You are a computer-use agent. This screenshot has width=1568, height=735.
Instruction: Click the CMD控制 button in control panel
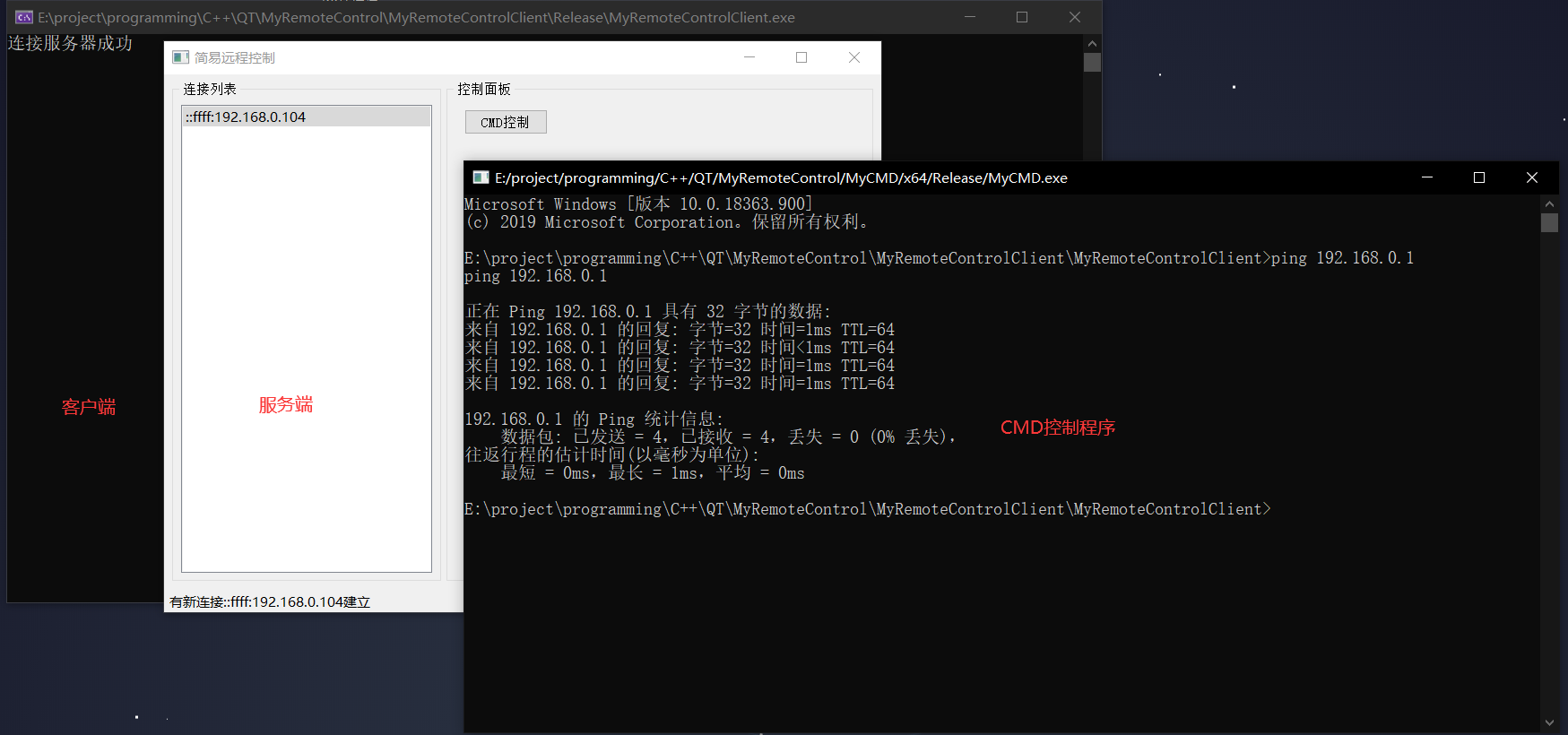[506, 122]
